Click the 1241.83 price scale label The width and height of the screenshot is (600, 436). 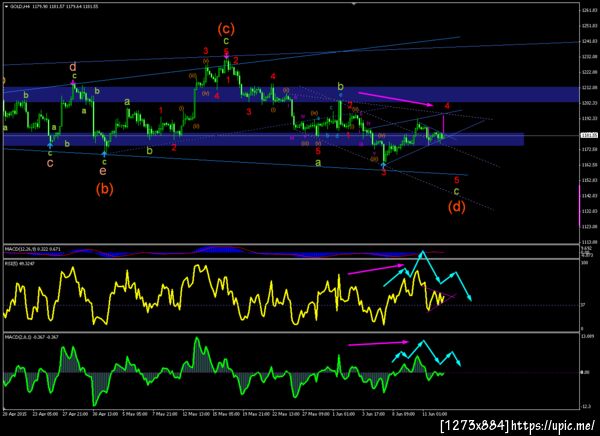coord(587,41)
